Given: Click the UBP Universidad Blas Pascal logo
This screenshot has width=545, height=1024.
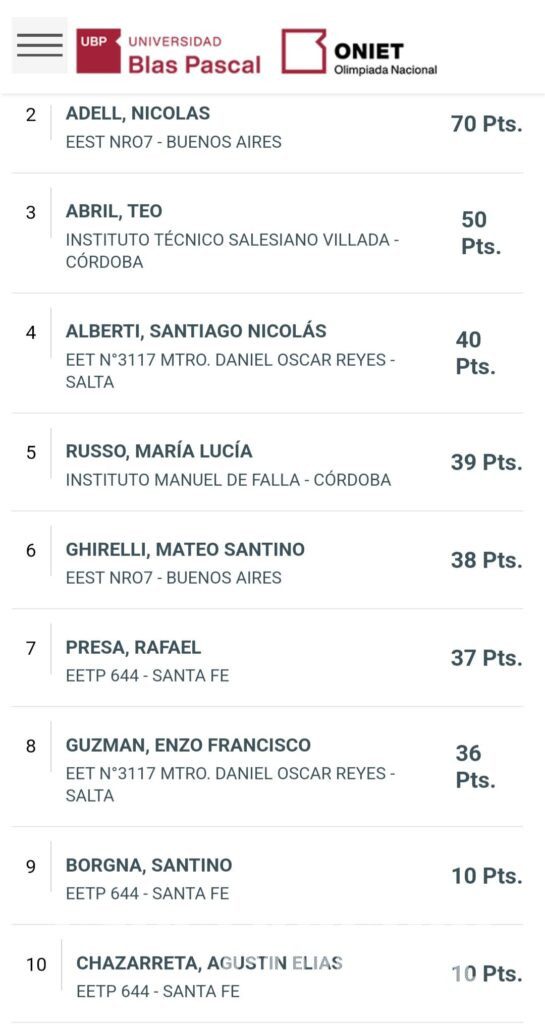Looking at the screenshot, I should click(x=168, y=51).
